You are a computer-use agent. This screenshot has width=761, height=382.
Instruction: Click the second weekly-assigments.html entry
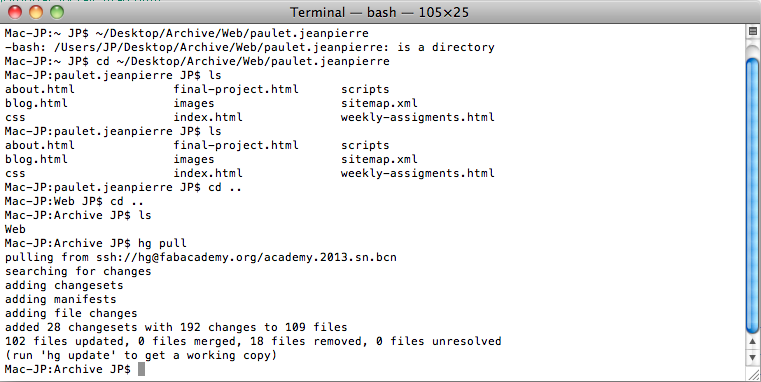pyautogui.click(x=417, y=174)
